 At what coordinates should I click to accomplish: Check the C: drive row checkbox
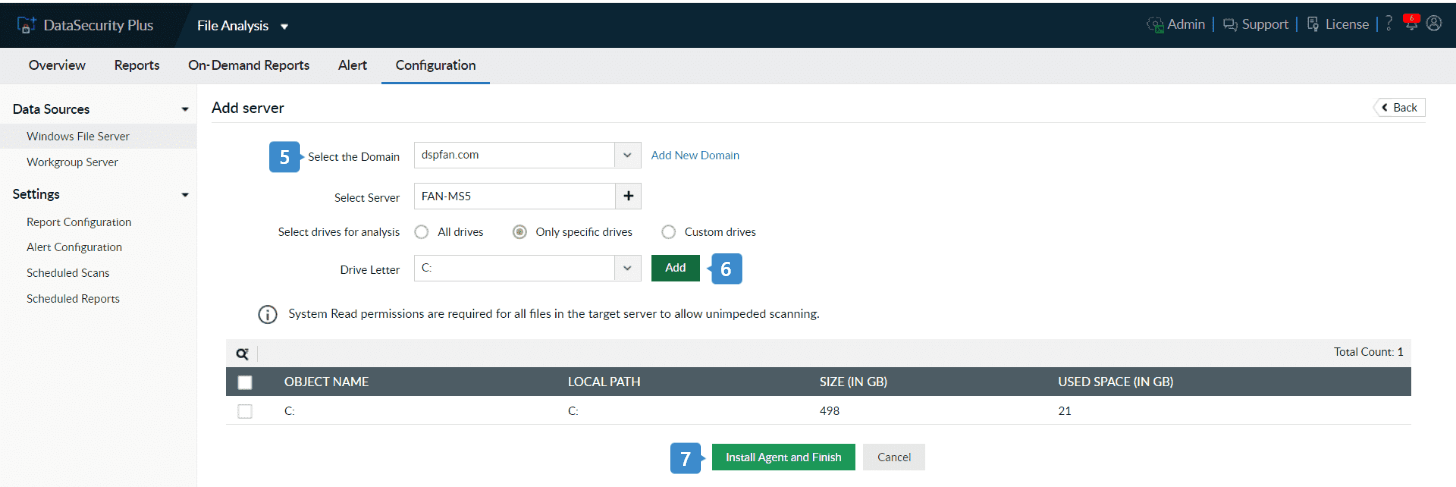pos(245,411)
